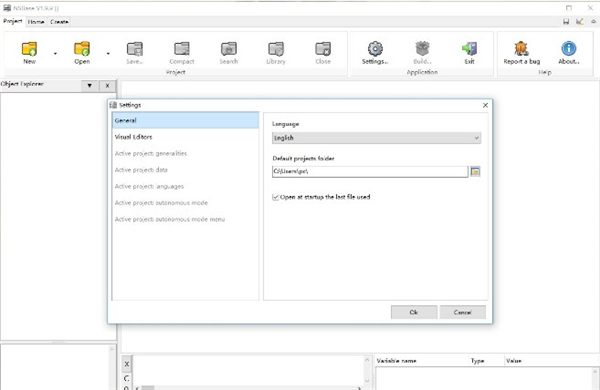
Task: Open the About info icon
Action: [569, 49]
